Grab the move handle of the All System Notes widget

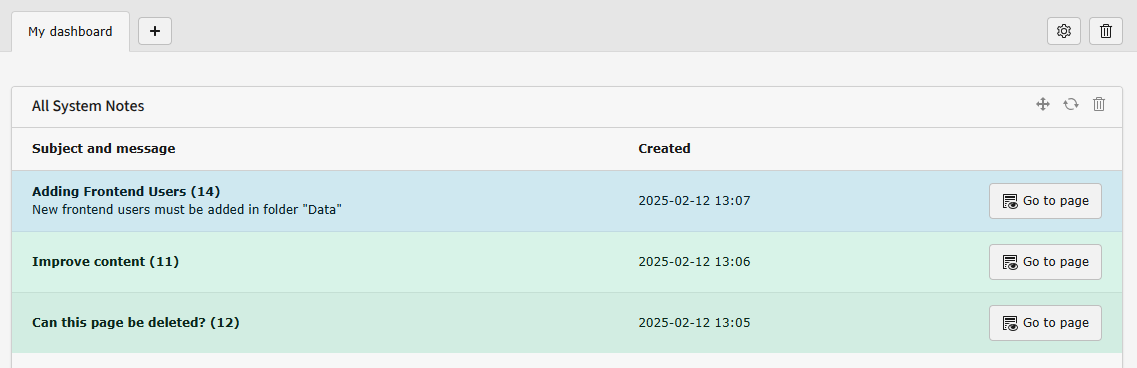[1043, 105]
